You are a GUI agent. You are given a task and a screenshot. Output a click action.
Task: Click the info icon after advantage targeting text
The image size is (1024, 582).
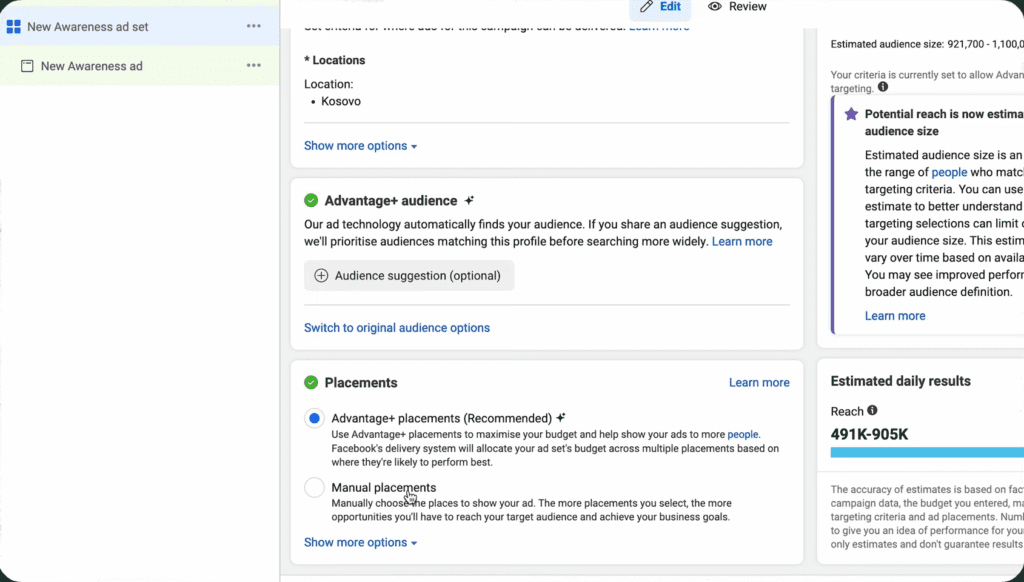point(883,87)
